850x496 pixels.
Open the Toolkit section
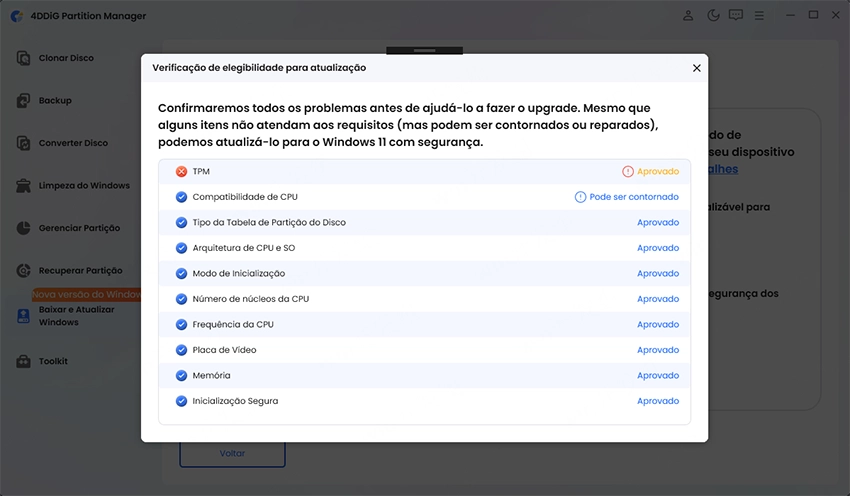click(53, 361)
